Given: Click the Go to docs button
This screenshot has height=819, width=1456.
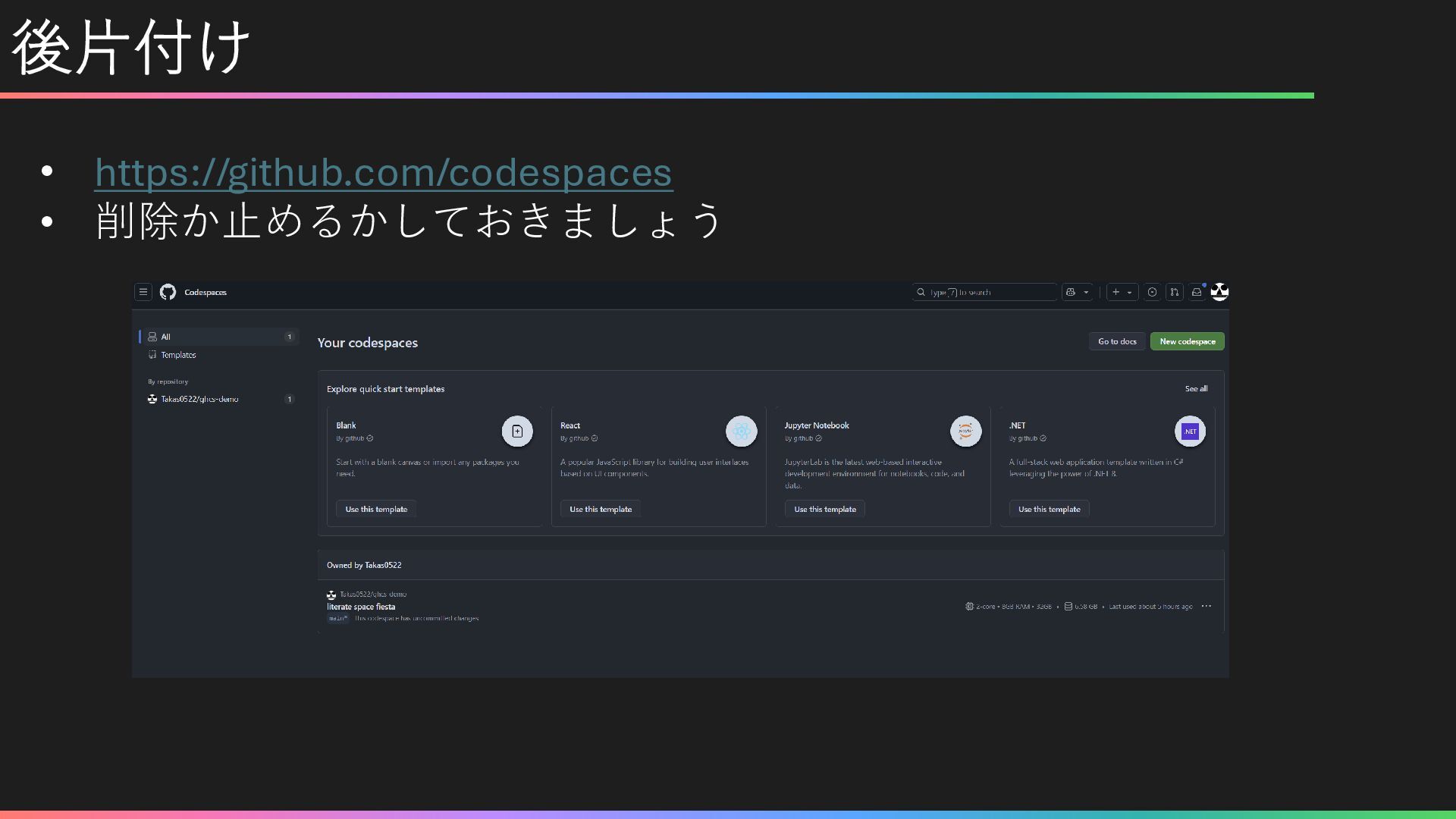Looking at the screenshot, I should tap(1117, 341).
